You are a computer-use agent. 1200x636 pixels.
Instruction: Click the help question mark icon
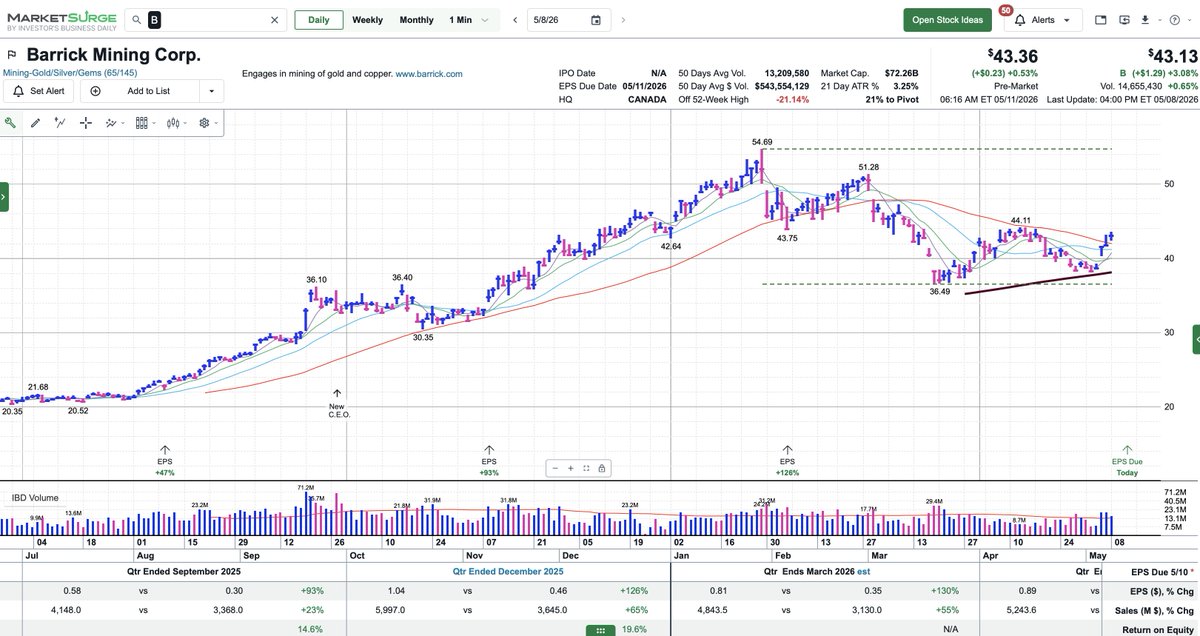pyautogui.click(x=1175, y=20)
